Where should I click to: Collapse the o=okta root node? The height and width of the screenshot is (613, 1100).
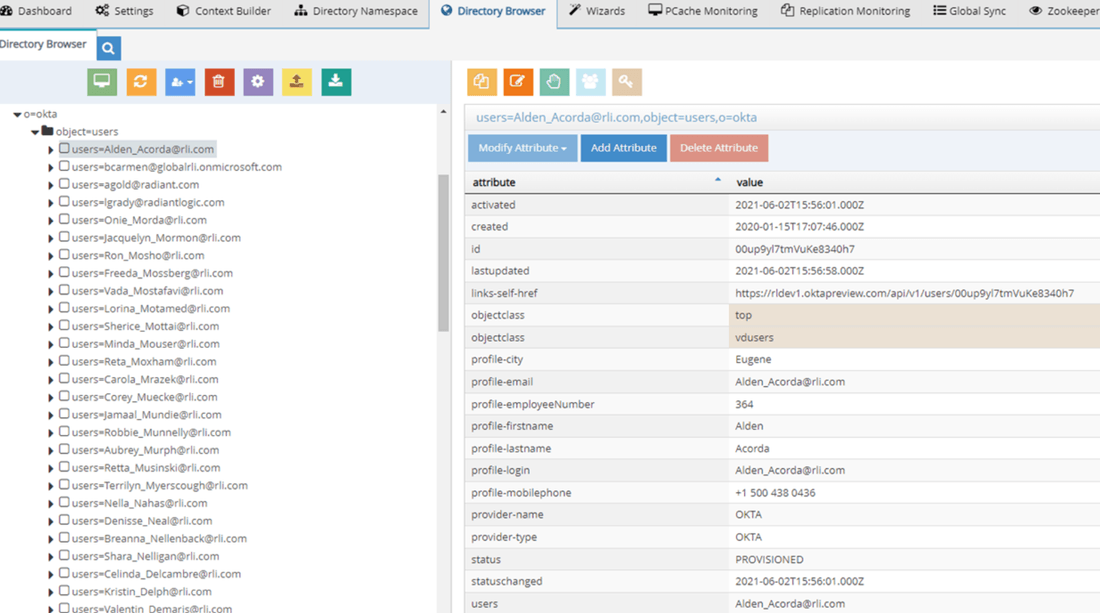coord(17,114)
